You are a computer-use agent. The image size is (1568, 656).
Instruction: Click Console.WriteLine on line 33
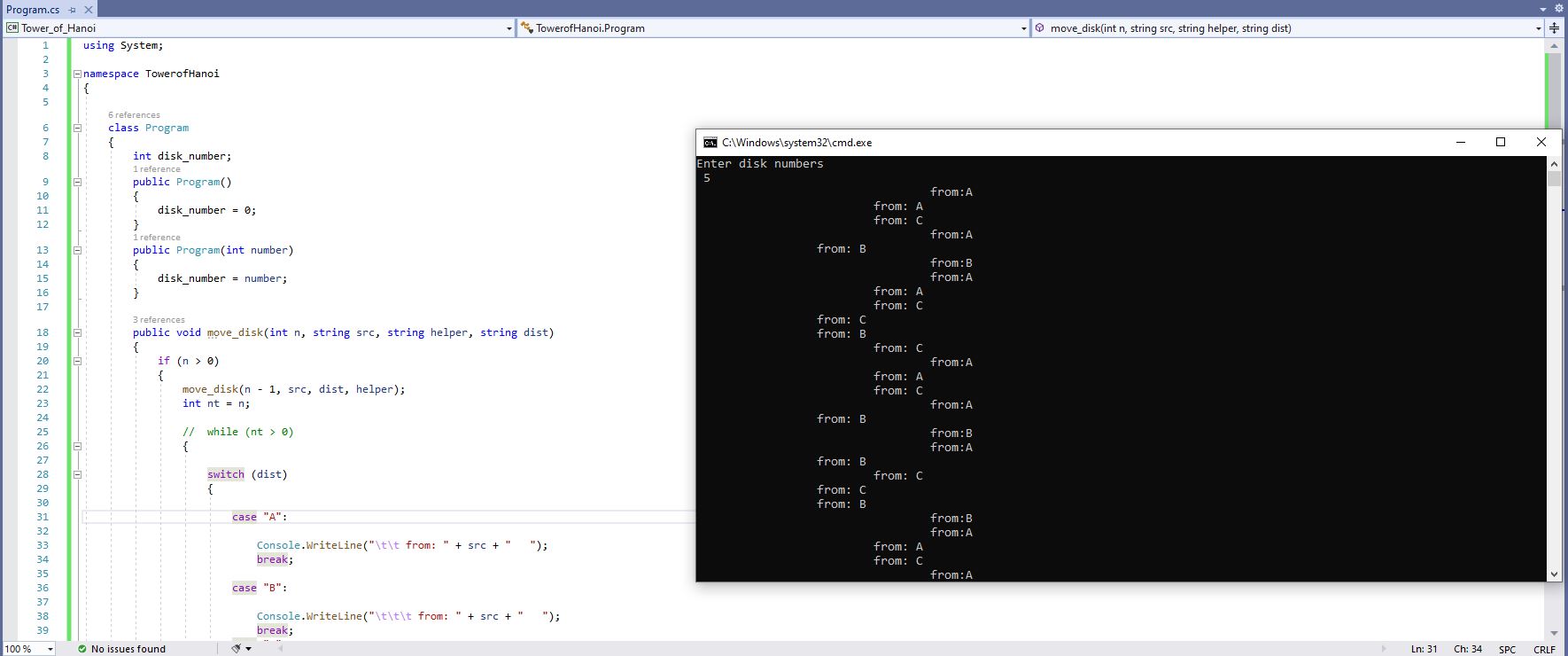309,545
